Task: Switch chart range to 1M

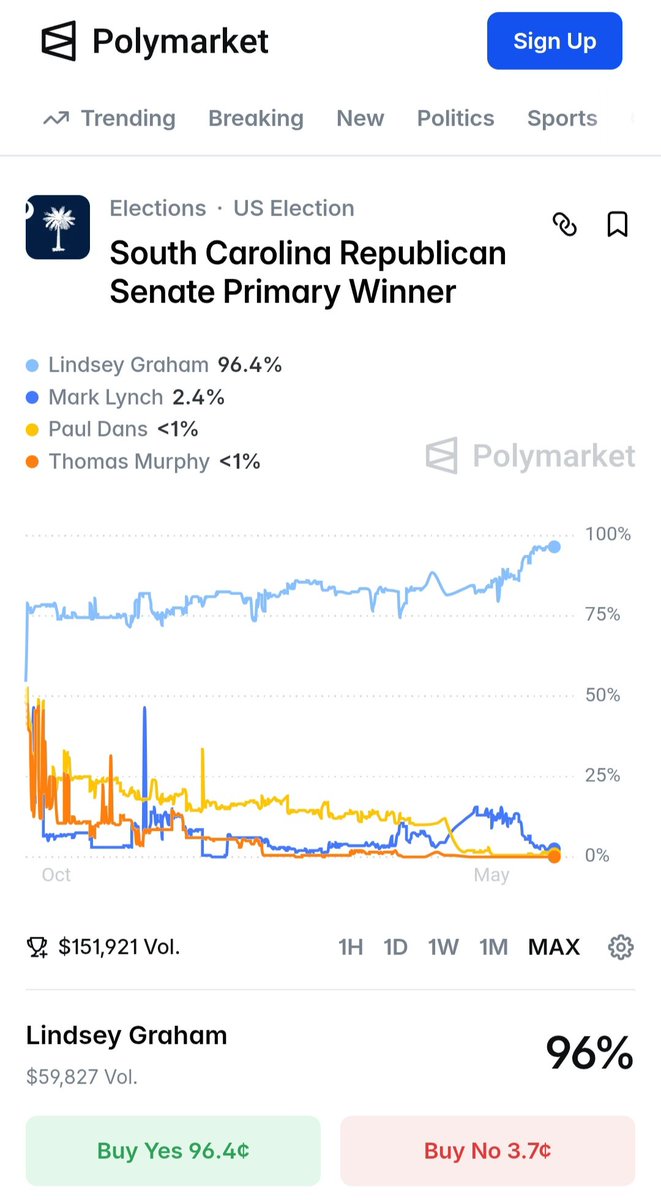Action: (x=494, y=947)
